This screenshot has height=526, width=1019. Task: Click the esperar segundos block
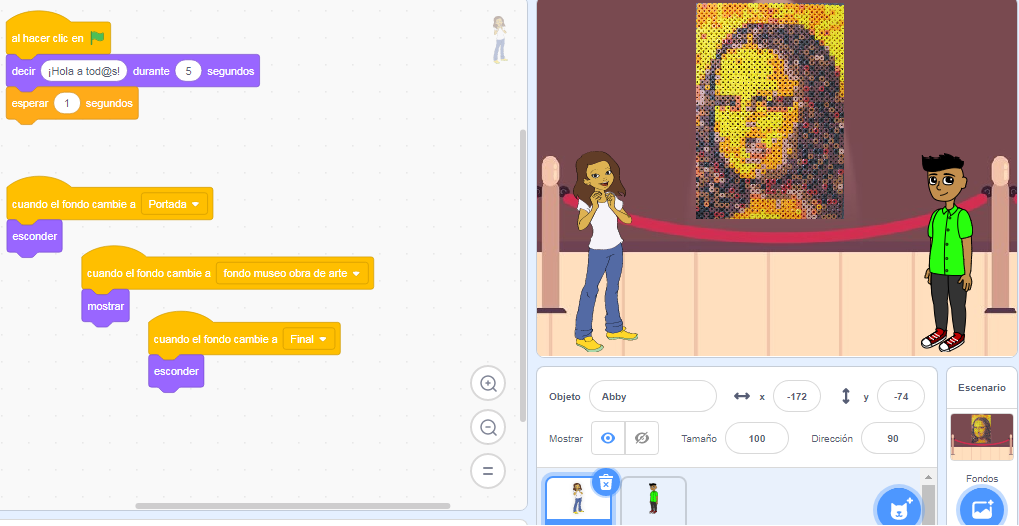coord(72,104)
